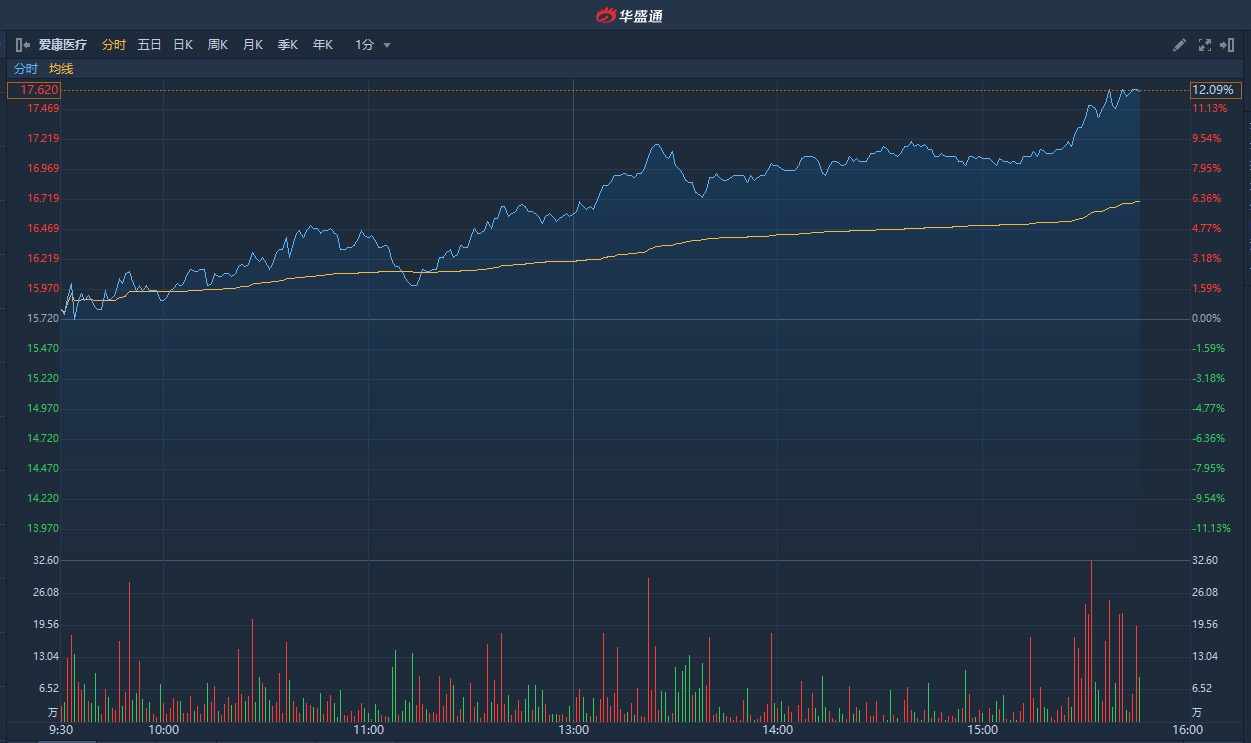Select the 月K monthly chart tab

point(253,45)
